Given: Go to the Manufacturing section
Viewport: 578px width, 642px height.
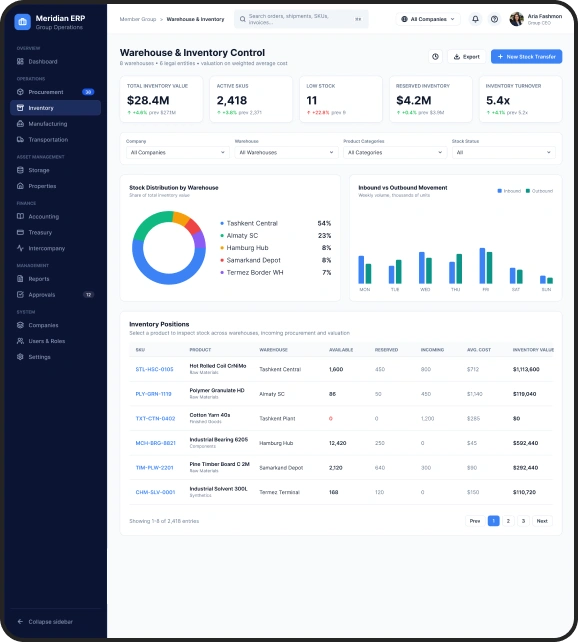Looking at the screenshot, I should tap(55, 124).
